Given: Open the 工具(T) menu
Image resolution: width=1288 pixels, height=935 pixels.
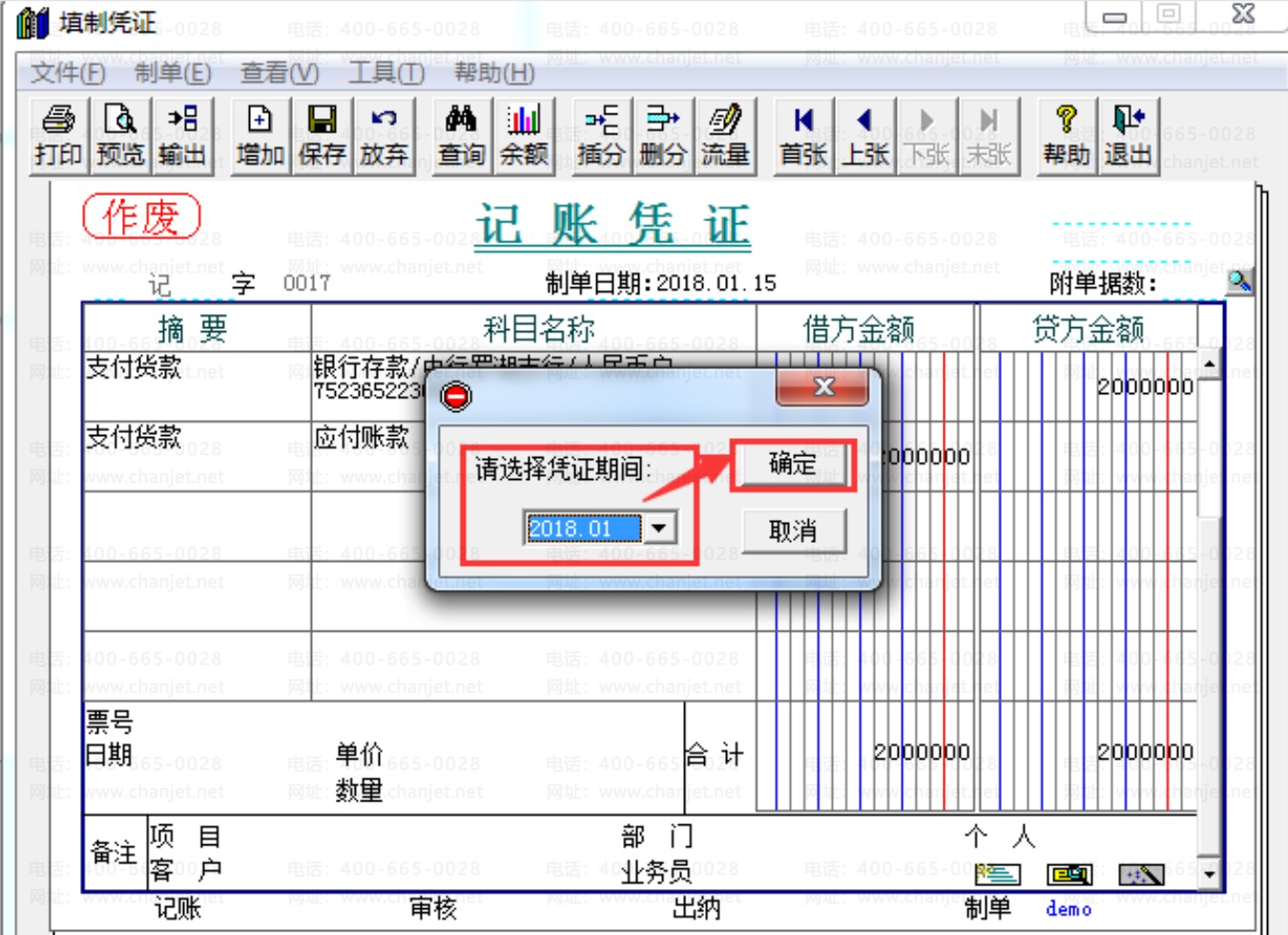Looking at the screenshot, I should [386, 73].
